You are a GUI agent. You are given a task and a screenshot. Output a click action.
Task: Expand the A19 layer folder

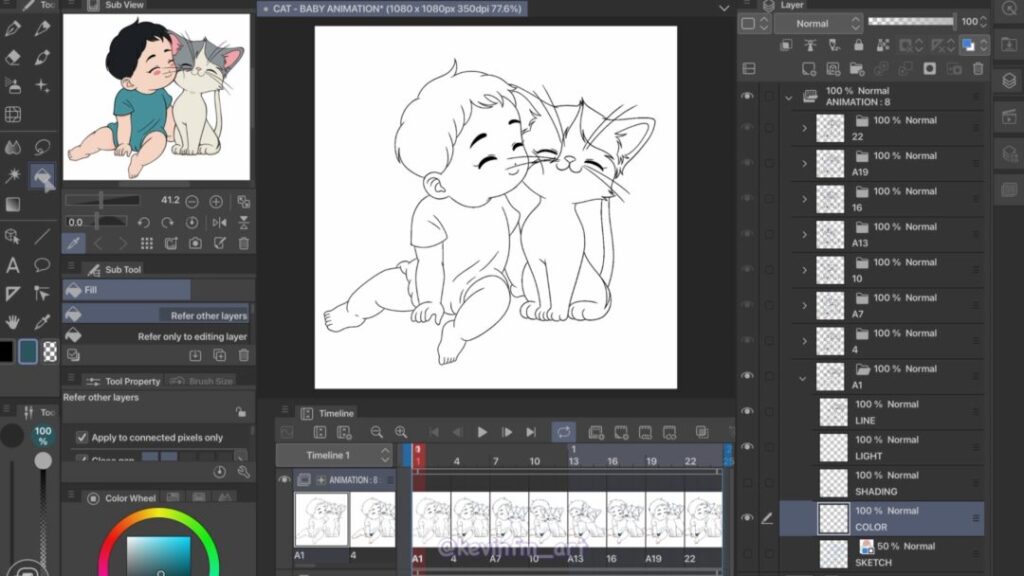tap(804, 164)
